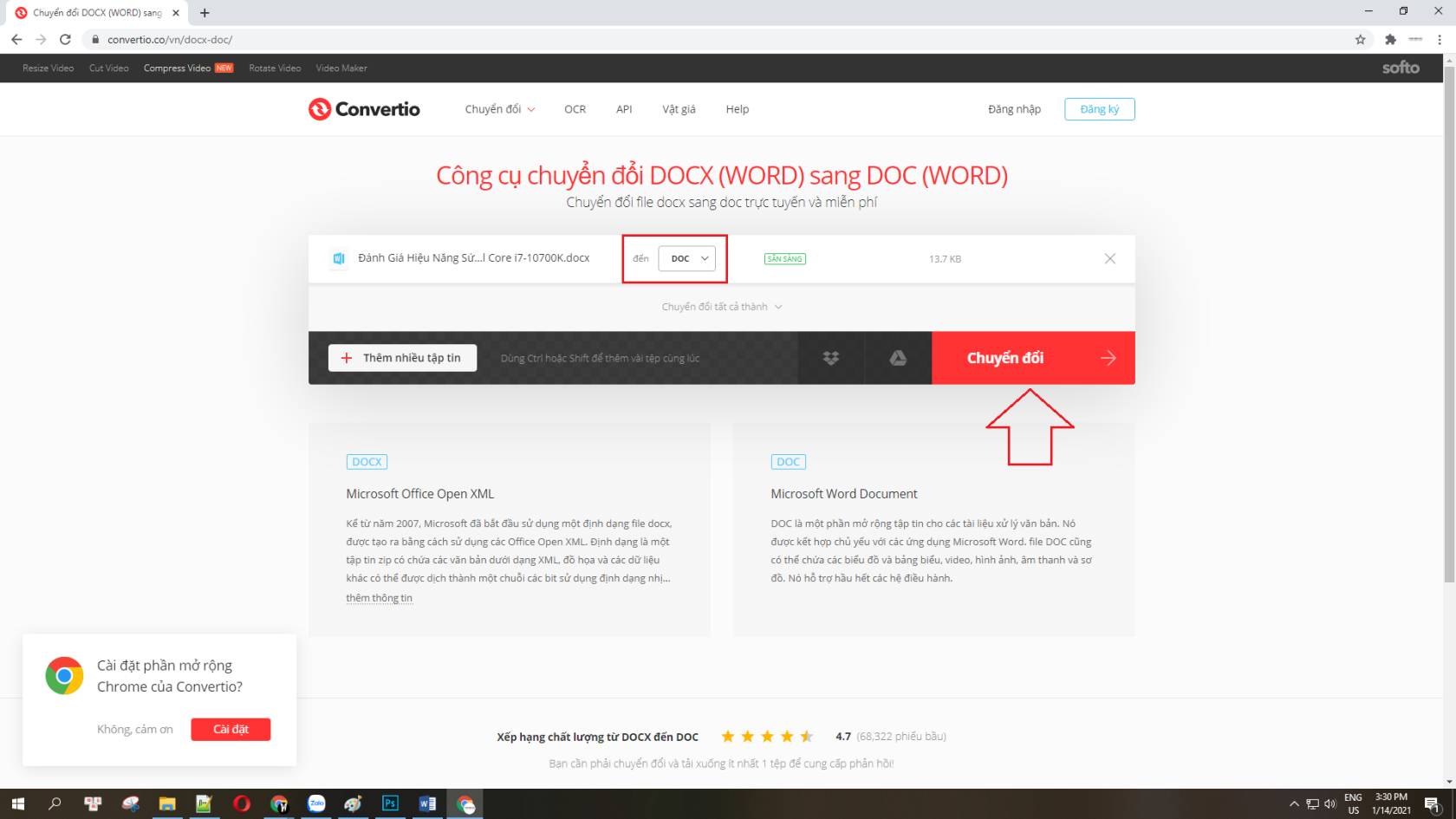Click the DOCX format tag
This screenshot has width=1456, height=819.
click(x=367, y=462)
